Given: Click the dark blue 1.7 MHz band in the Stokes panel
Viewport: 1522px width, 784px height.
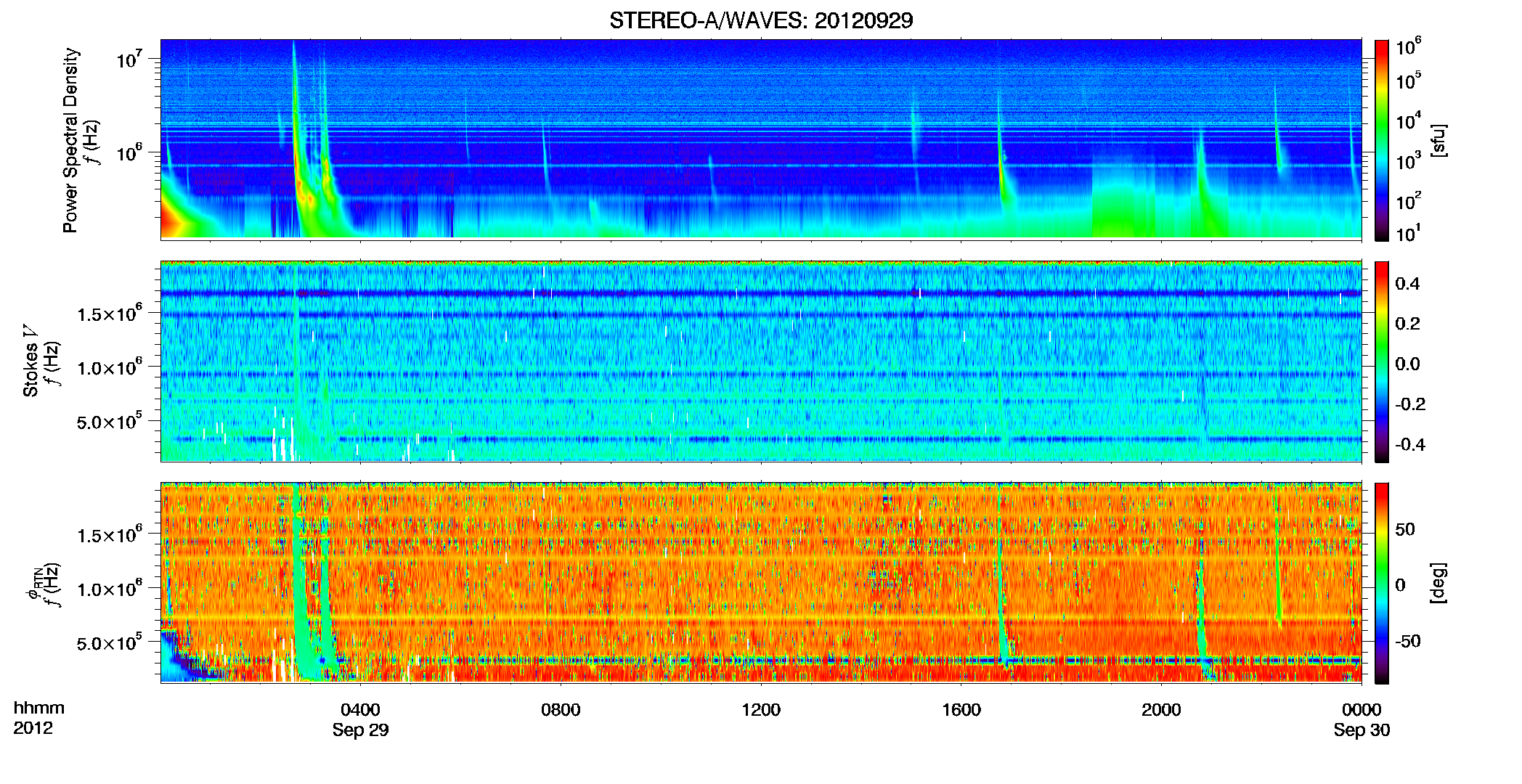Looking at the screenshot, I should click(x=761, y=293).
